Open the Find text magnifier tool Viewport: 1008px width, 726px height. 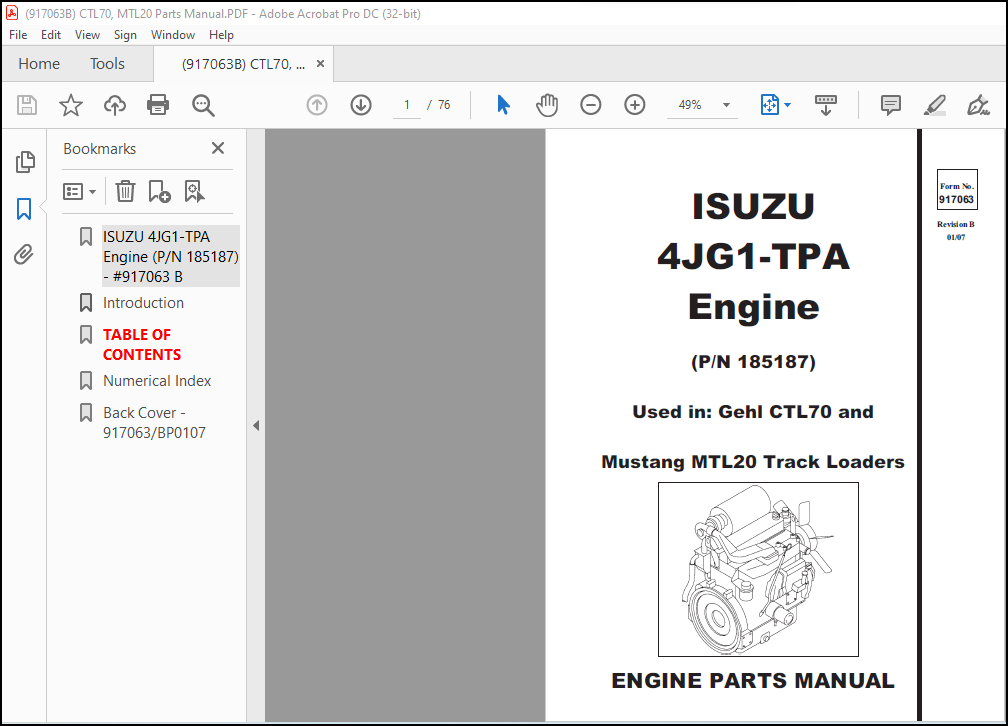point(203,105)
